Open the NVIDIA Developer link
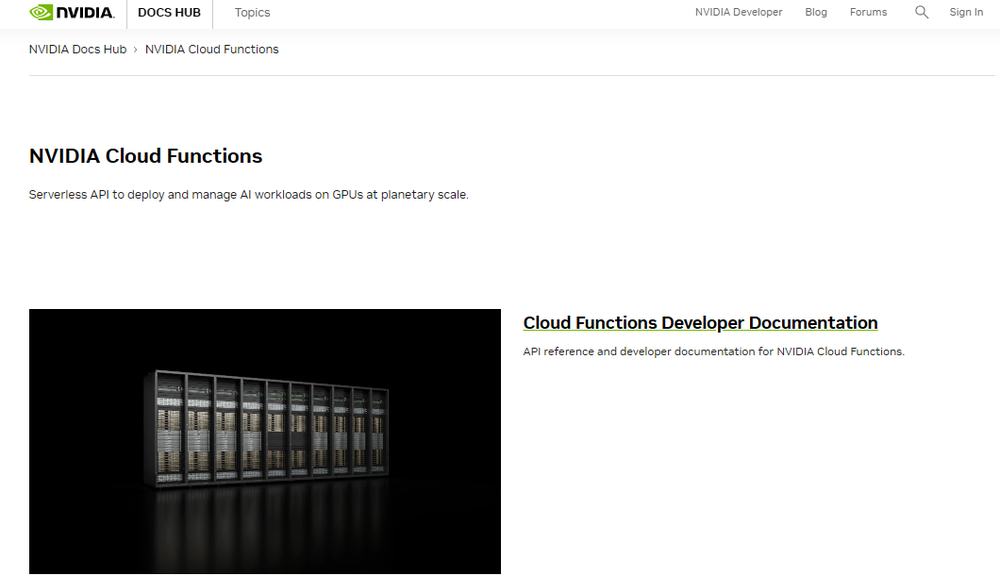Image resolution: width=1000 pixels, height=585 pixels. pyautogui.click(x=738, y=12)
